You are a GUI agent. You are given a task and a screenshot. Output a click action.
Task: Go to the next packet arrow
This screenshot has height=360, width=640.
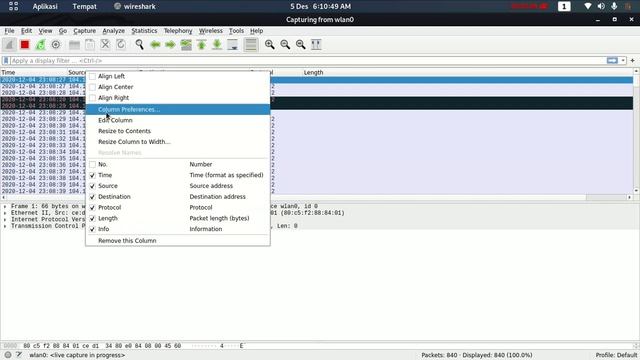point(170,44)
